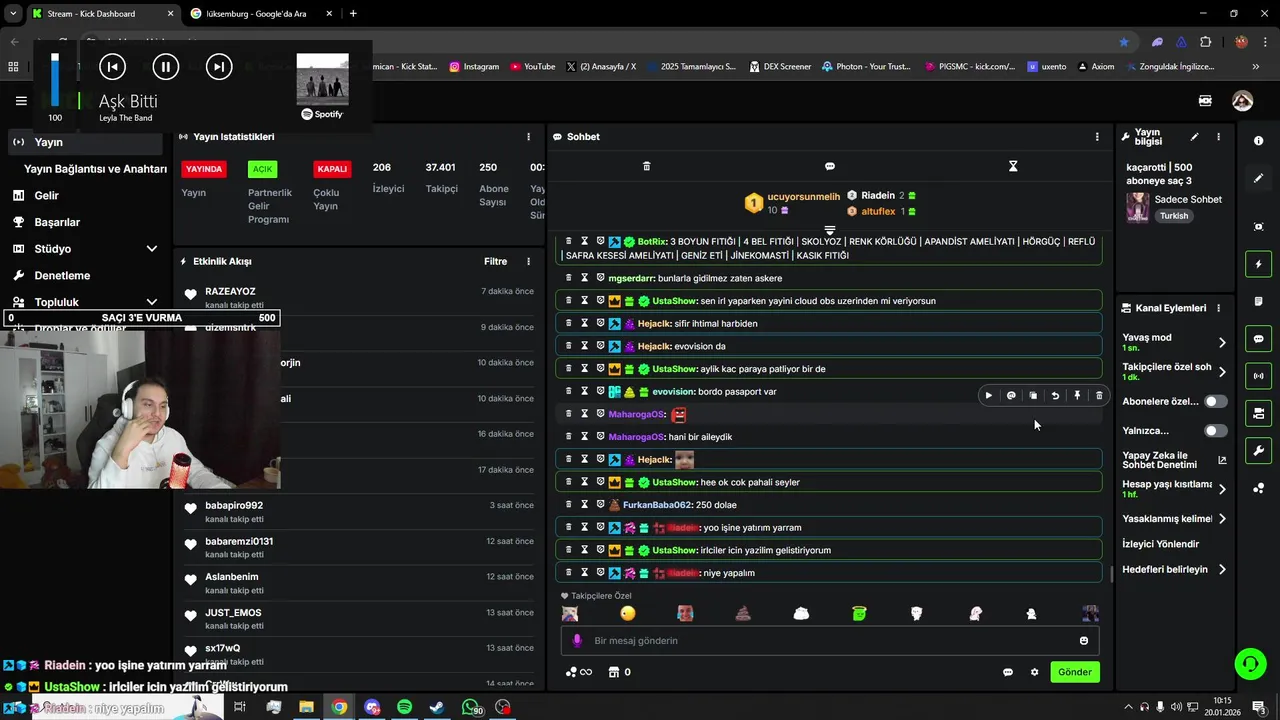Screen dimensions: 1280x720
Task: Open Yayın bilgisi three-dot menu
Action: pyautogui.click(x=1218, y=137)
